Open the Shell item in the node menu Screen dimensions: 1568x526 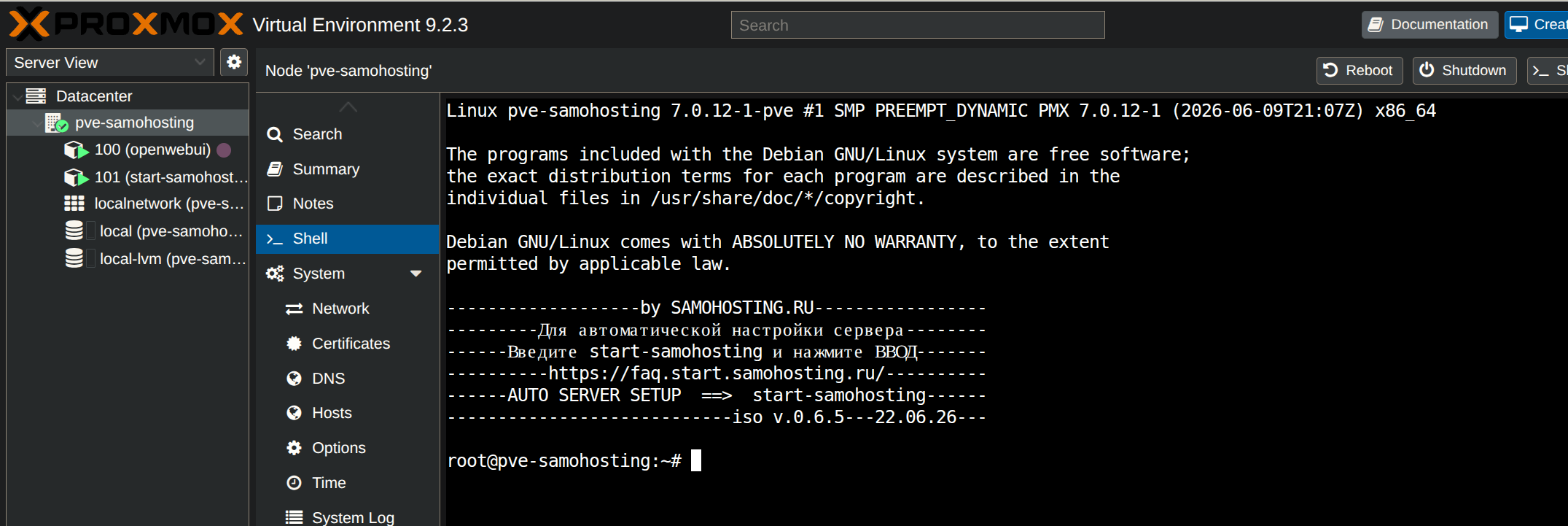(x=347, y=239)
